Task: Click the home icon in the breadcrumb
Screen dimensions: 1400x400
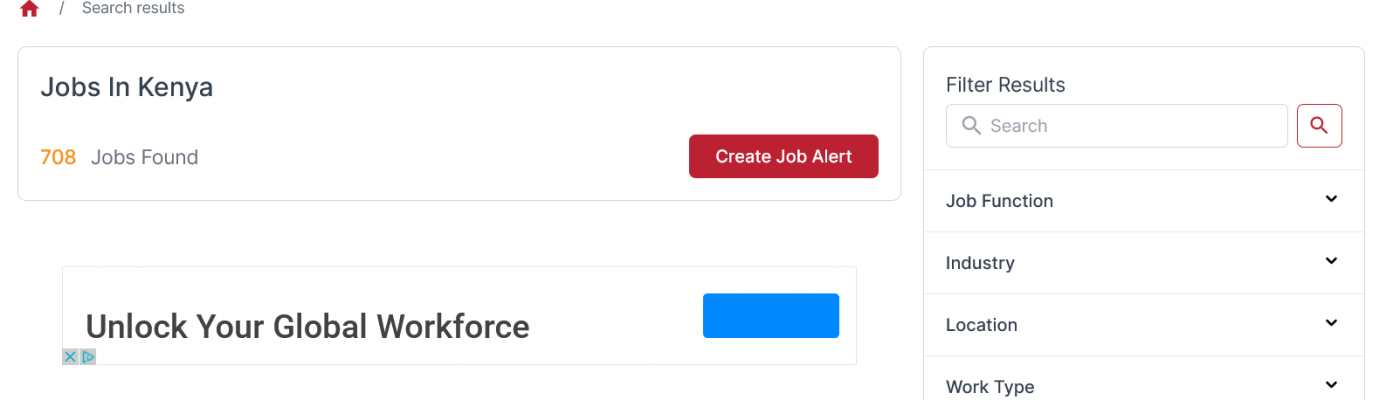Action: tap(29, 9)
